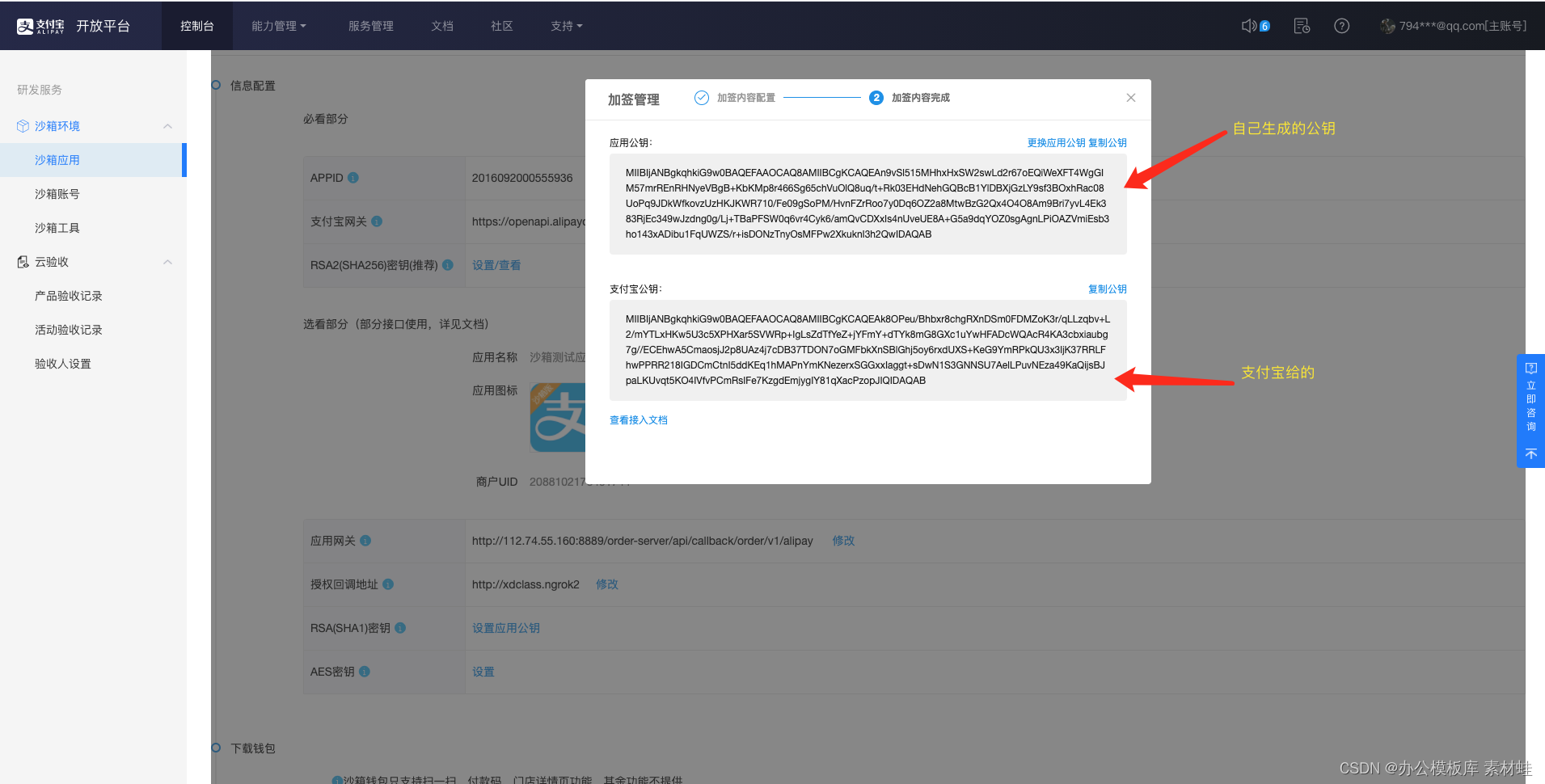Image resolution: width=1545 pixels, height=784 pixels.
Task: Copy the application public key
Action: pyautogui.click(x=1108, y=143)
